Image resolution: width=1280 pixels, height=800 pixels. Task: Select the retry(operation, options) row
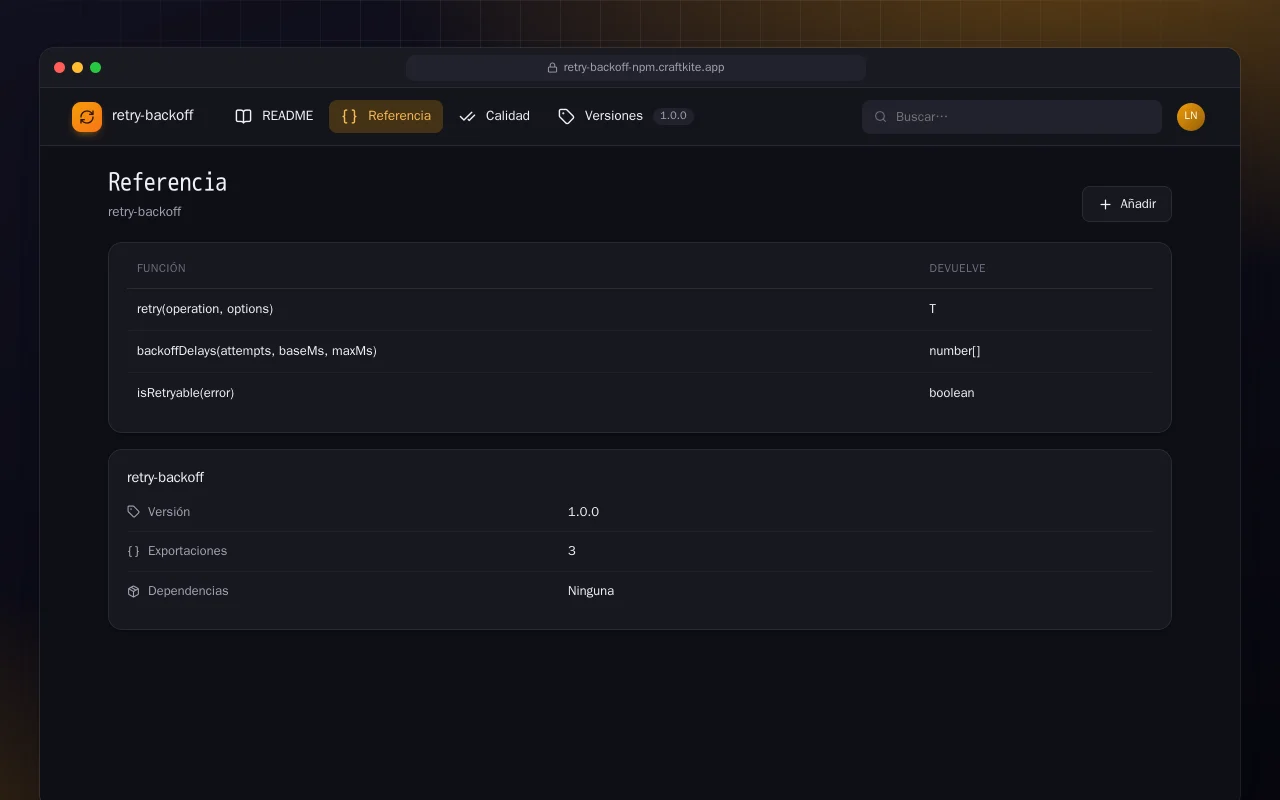640,309
